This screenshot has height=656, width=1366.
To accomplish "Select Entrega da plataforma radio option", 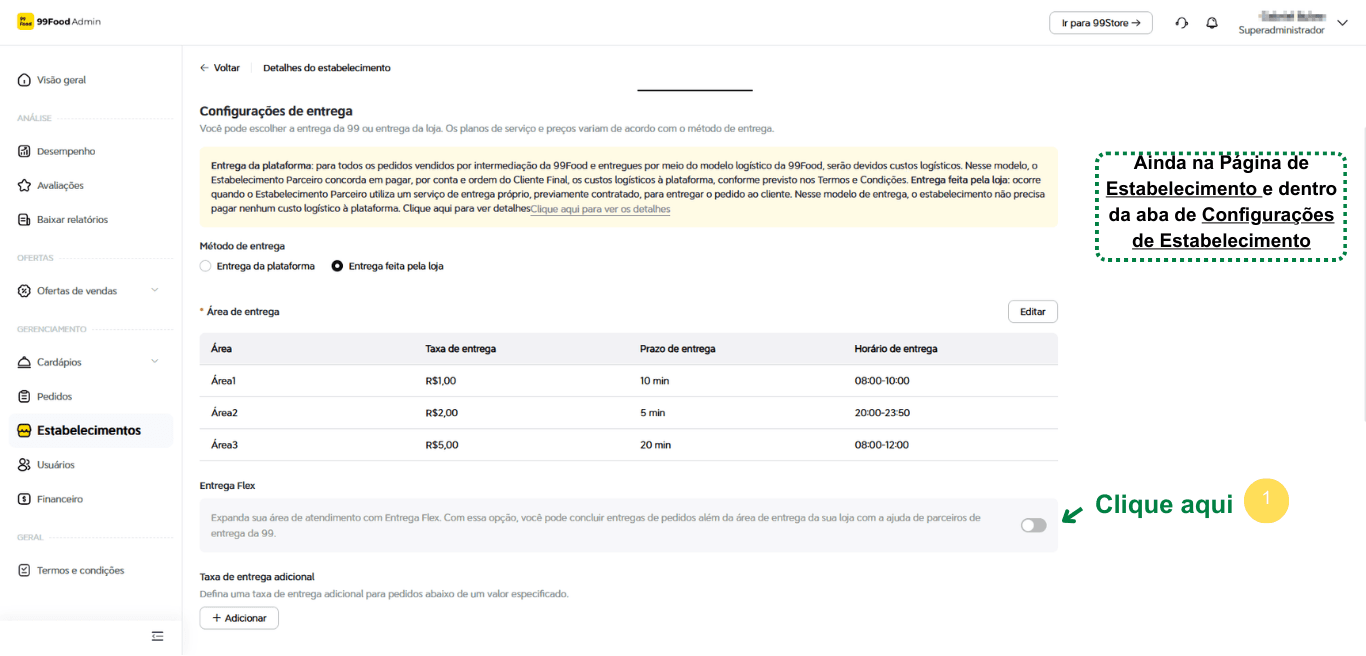I will click(206, 266).
